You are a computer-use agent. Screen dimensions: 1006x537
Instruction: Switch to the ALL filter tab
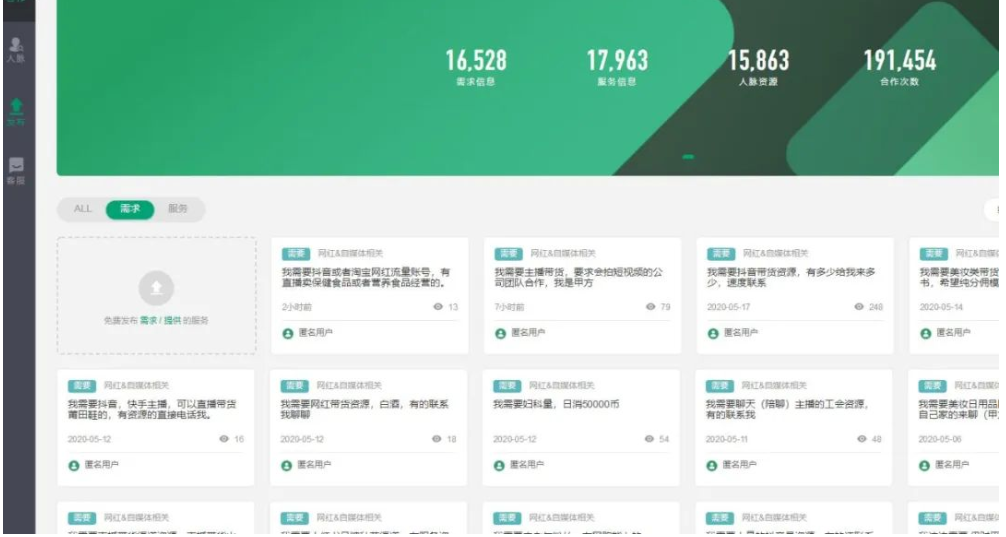(83, 209)
